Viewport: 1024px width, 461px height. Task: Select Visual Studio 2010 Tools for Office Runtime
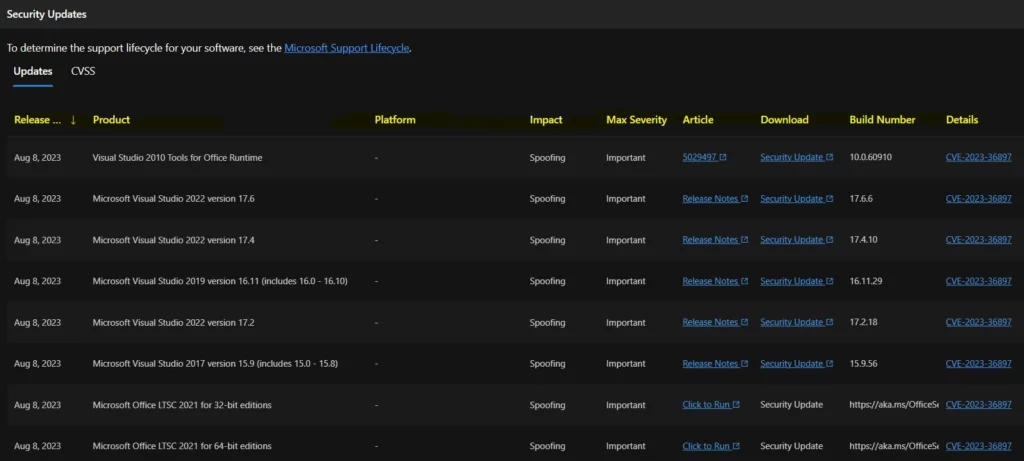178,157
